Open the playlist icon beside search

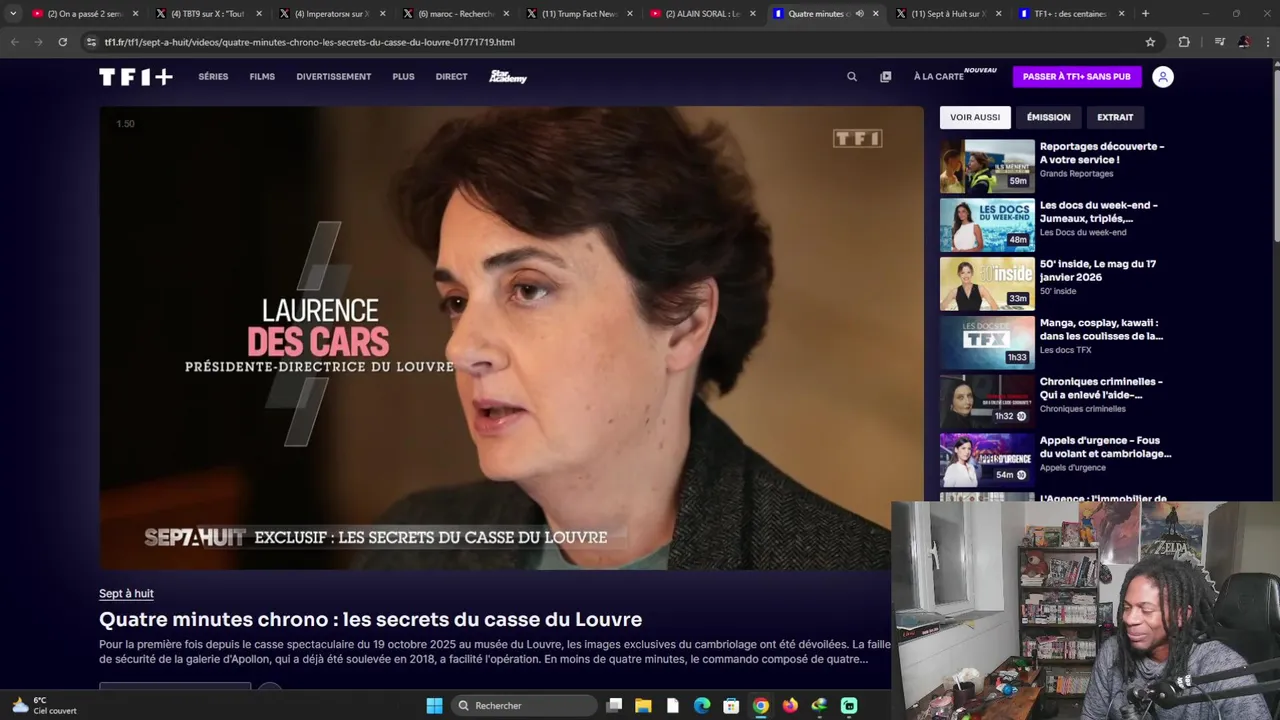[x=885, y=77]
